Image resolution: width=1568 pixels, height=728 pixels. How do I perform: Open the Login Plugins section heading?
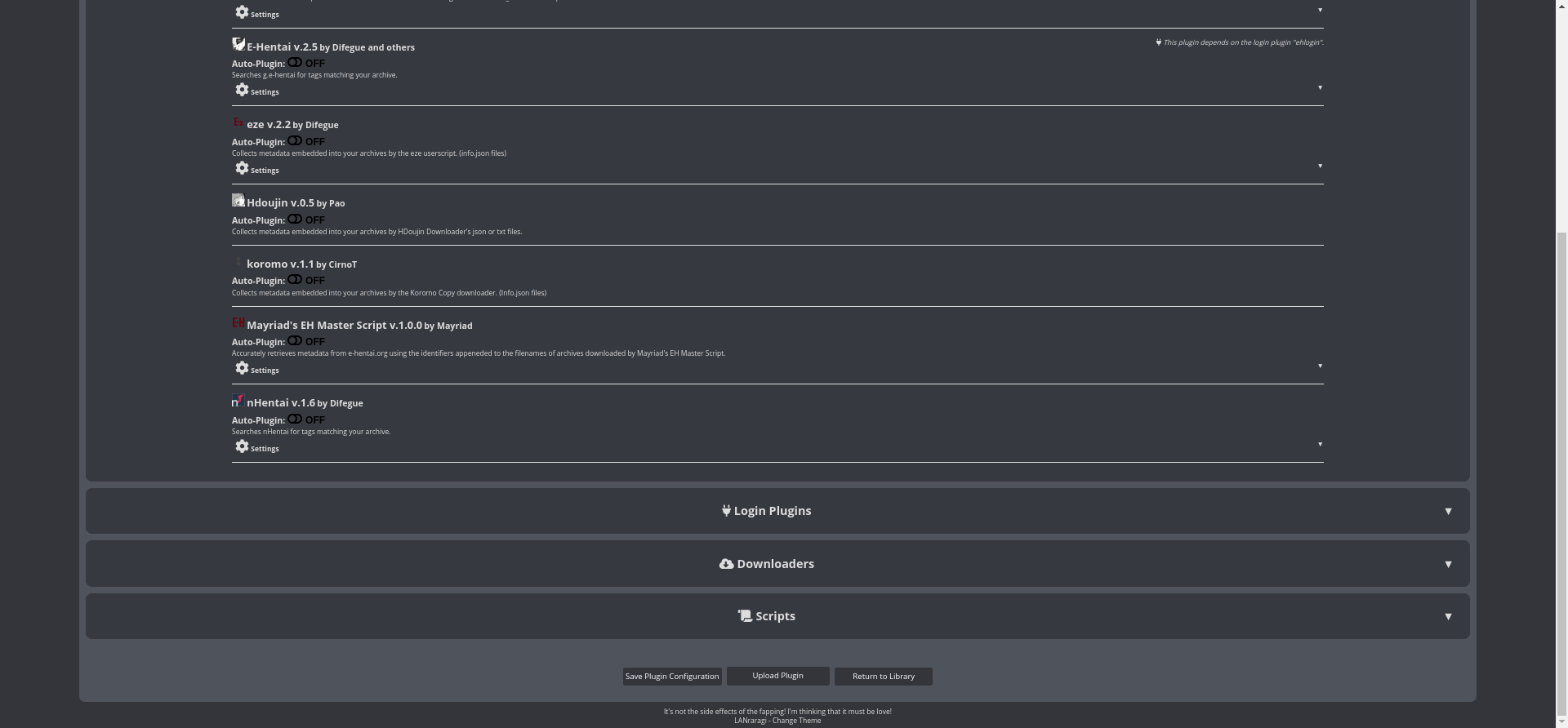pyautogui.click(x=773, y=511)
